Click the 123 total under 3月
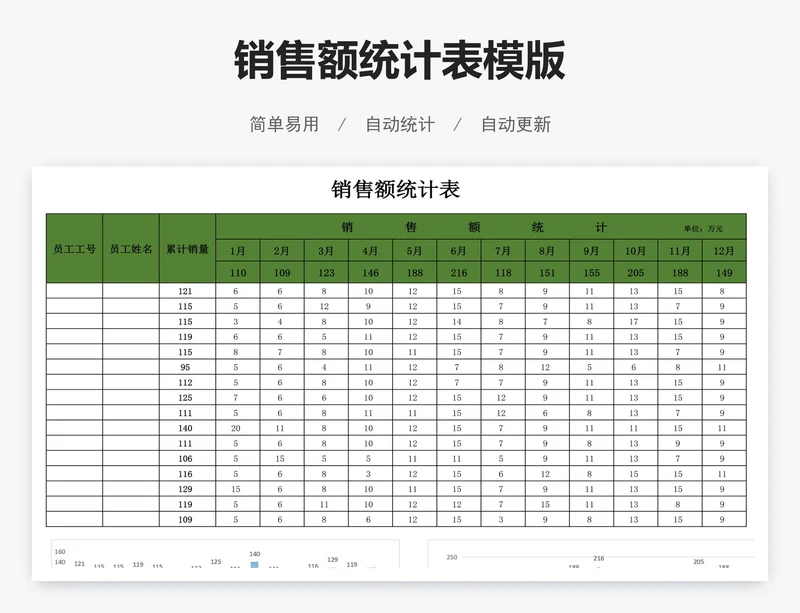 (327, 273)
